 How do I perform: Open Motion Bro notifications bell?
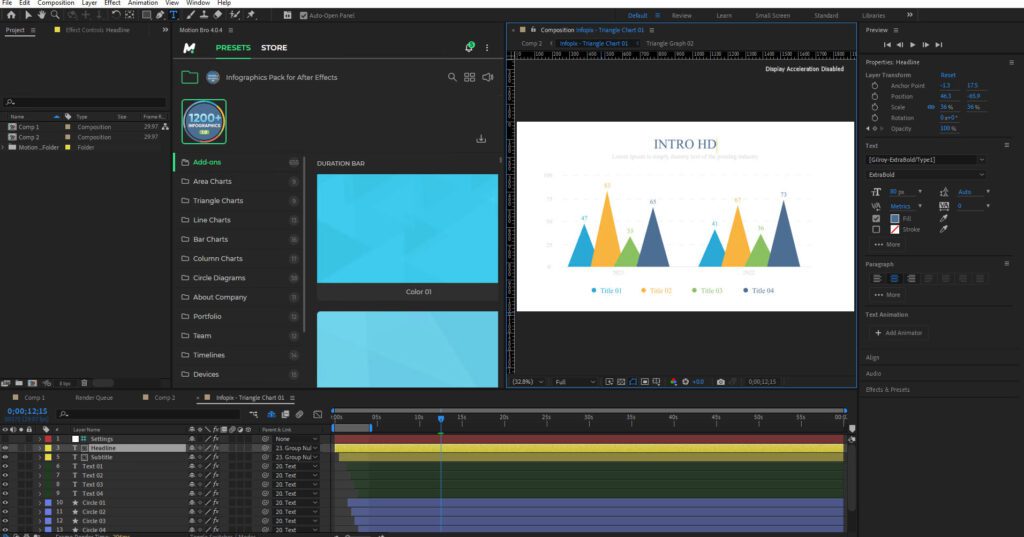pos(469,47)
